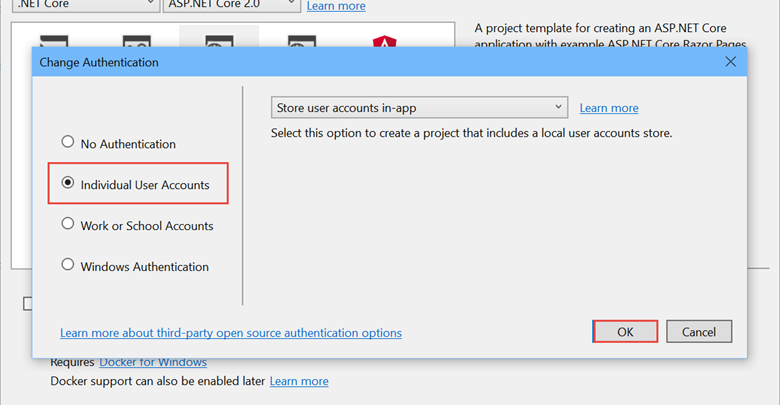Click the 'Select this option to create a project' description
Screen dimensions: 780x405
(472, 133)
